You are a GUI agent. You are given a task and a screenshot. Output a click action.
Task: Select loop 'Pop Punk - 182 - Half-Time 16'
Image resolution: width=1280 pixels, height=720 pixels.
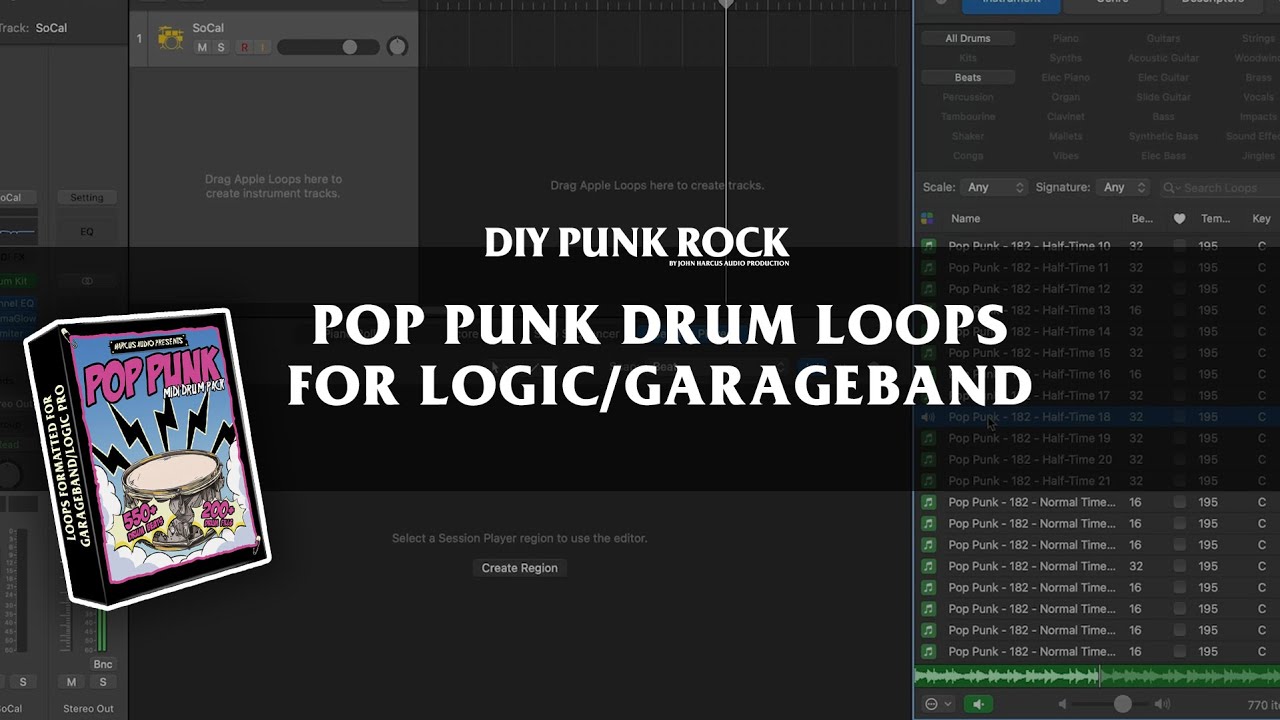tap(1029, 374)
